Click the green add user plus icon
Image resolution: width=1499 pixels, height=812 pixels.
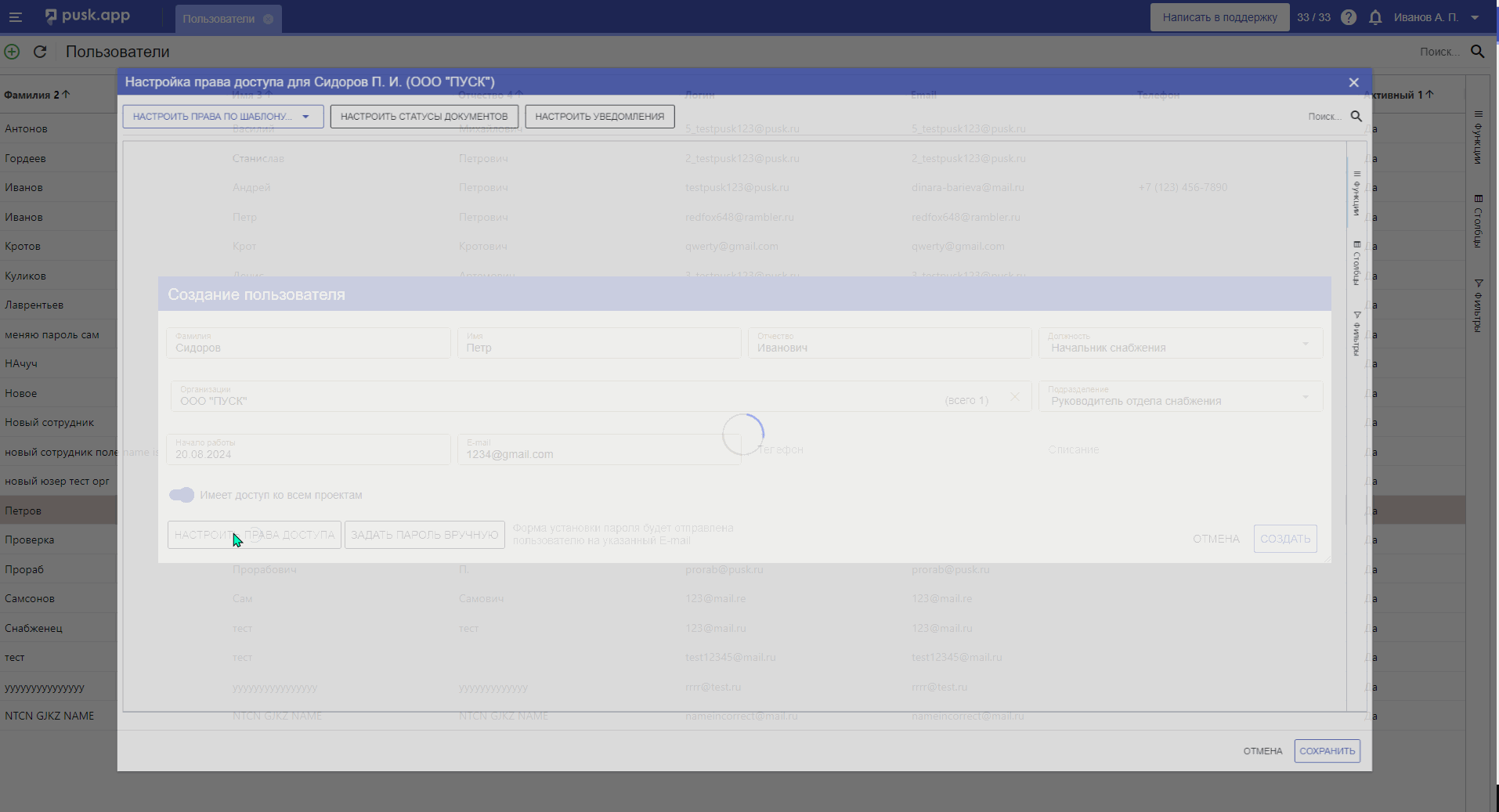[x=12, y=52]
